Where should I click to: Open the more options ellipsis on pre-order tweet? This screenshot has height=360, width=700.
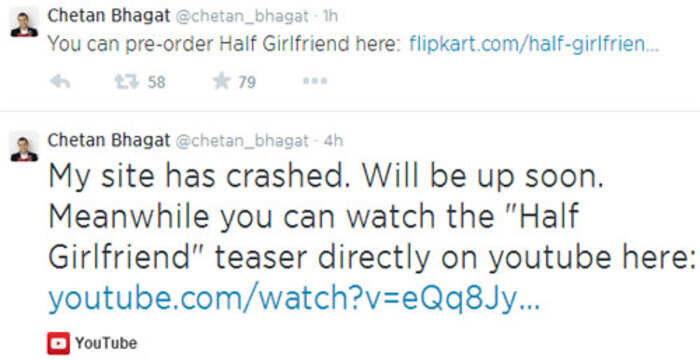(x=315, y=81)
